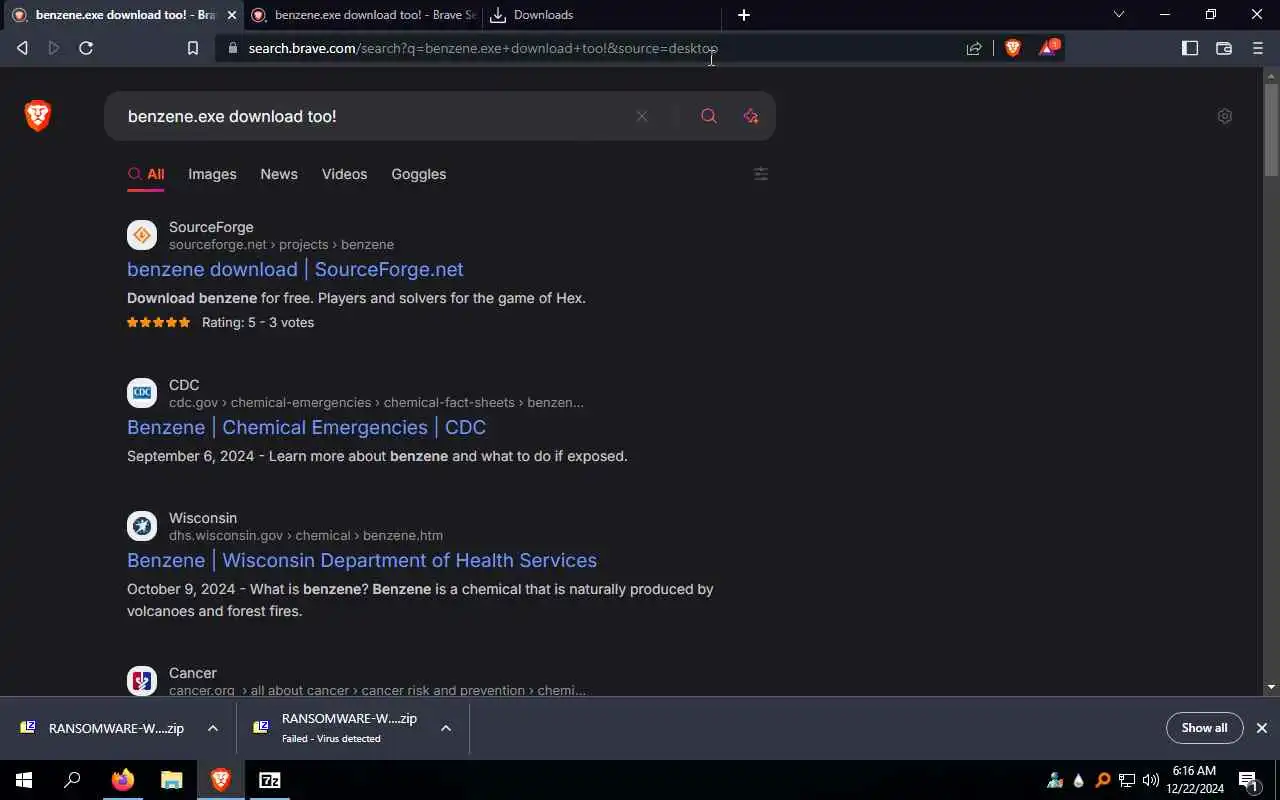Click the Brave Search lion logo

pyautogui.click(x=37, y=116)
